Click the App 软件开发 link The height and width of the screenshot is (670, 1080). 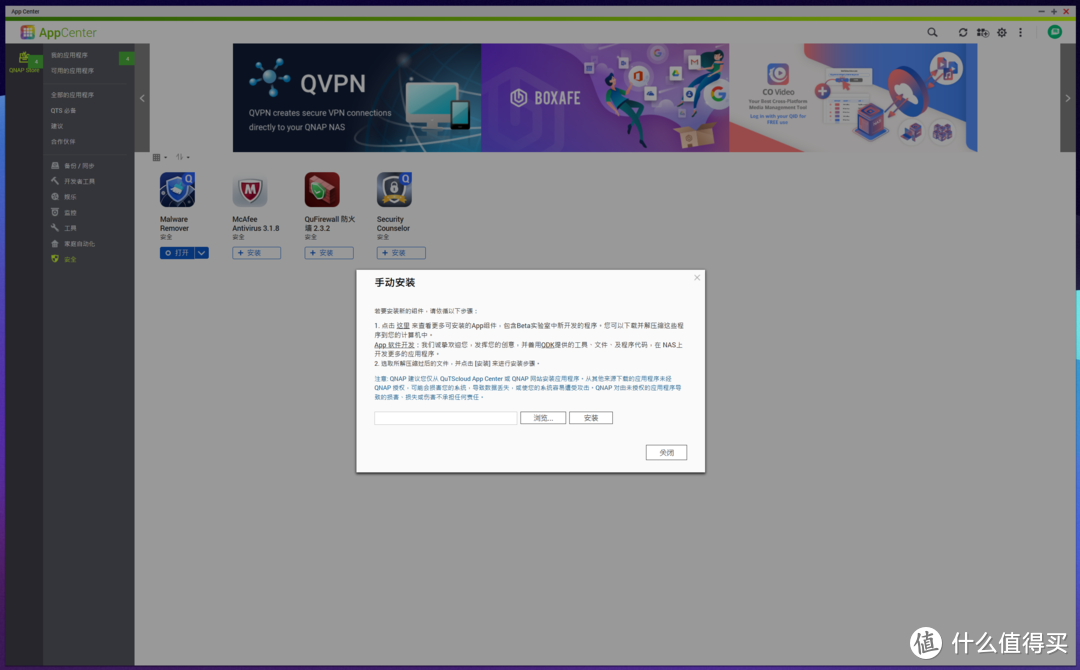[394, 345]
